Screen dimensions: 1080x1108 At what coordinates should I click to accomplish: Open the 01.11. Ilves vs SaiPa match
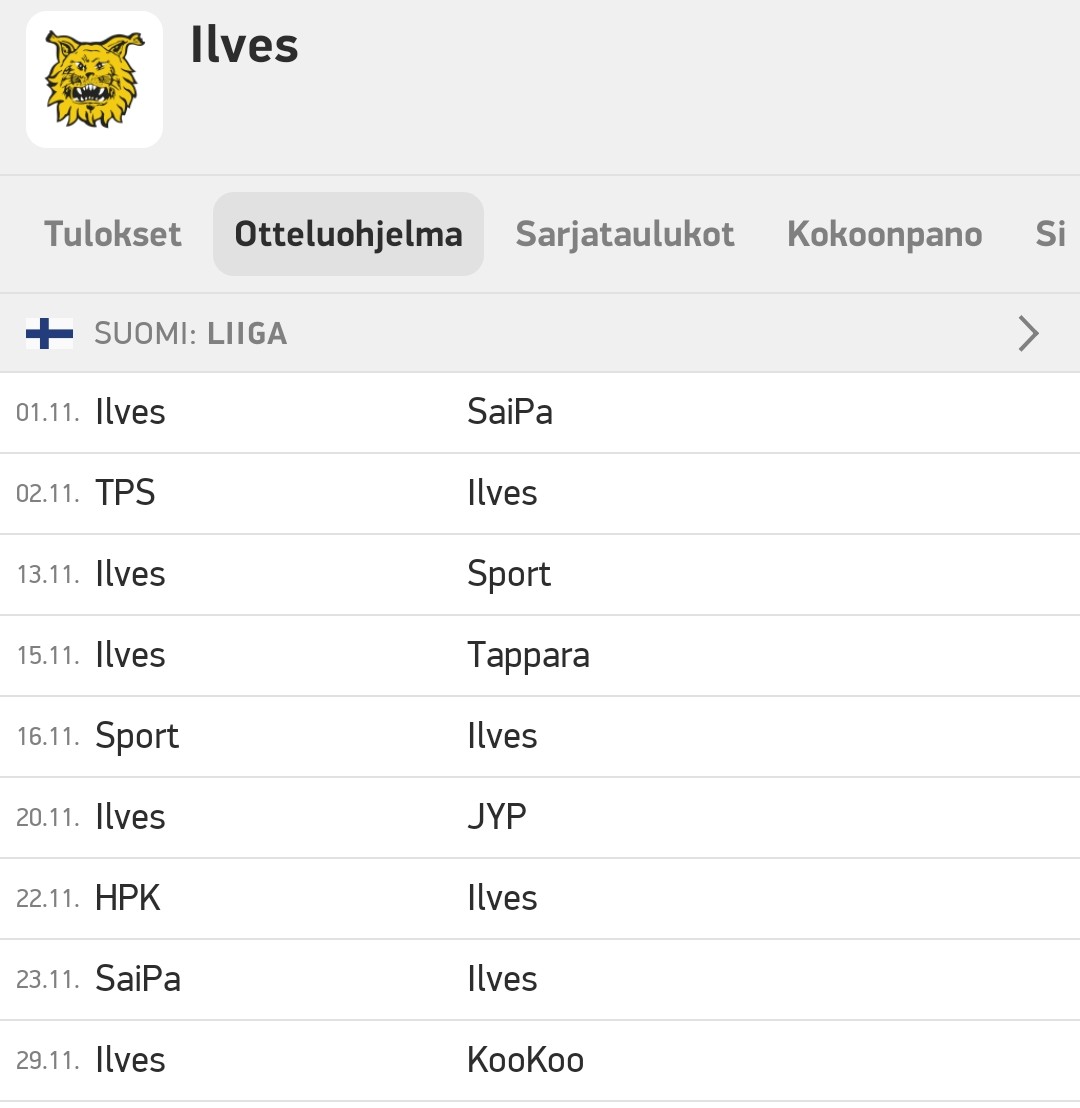(x=540, y=413)
